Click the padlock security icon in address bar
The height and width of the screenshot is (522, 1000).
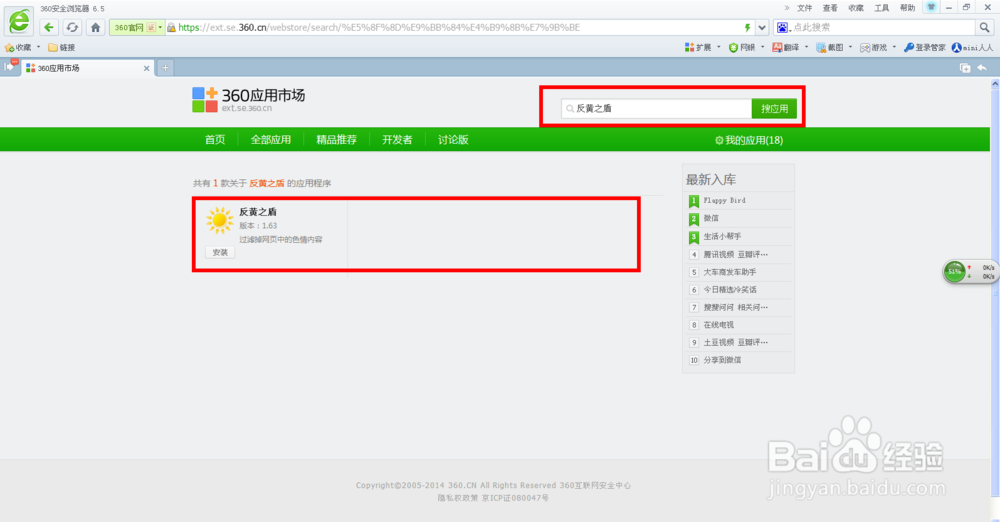click(171, 27)
